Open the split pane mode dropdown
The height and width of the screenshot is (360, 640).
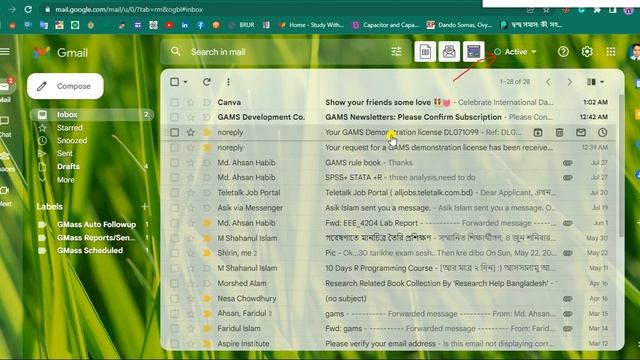(595, 82)
